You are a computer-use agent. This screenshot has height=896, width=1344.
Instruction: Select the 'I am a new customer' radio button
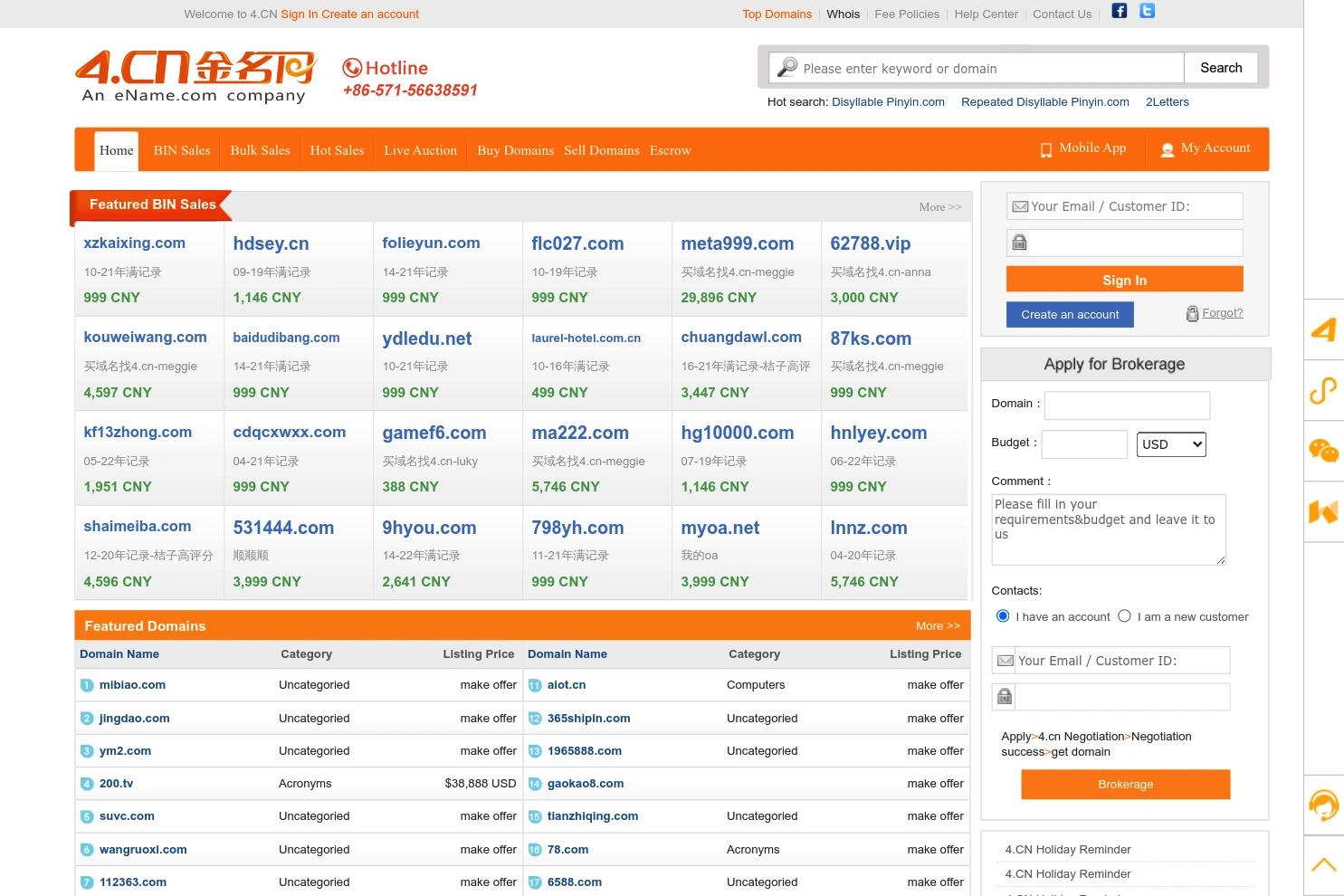click(x=1124, y=615)
